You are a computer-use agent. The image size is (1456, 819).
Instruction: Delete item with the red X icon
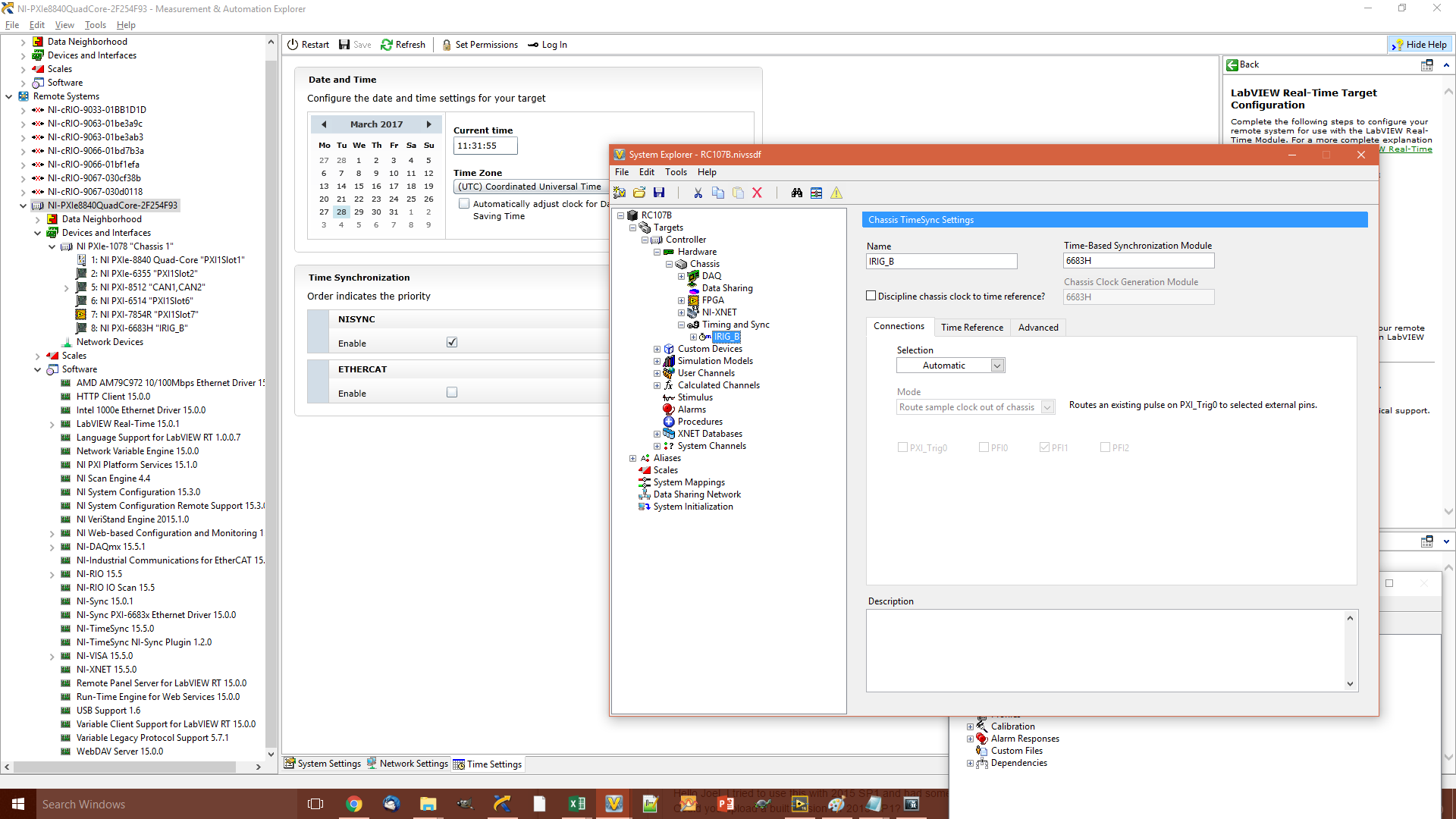(757, 193)
